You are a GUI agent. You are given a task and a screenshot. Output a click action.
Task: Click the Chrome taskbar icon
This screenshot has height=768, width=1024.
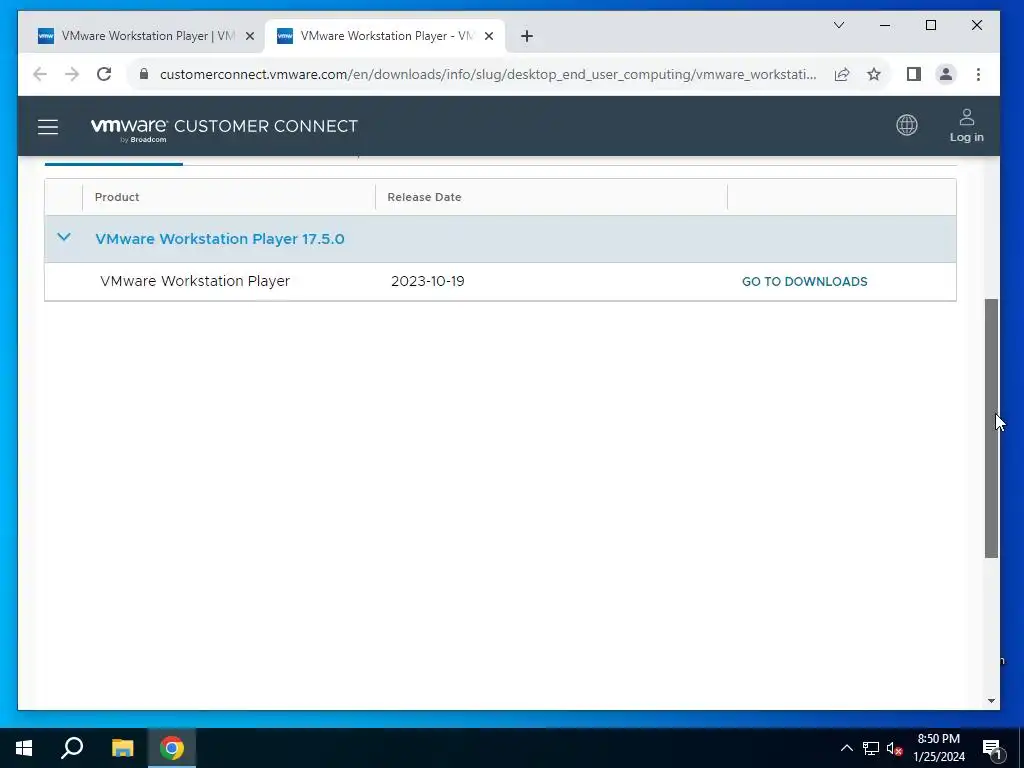coord(172,748)
